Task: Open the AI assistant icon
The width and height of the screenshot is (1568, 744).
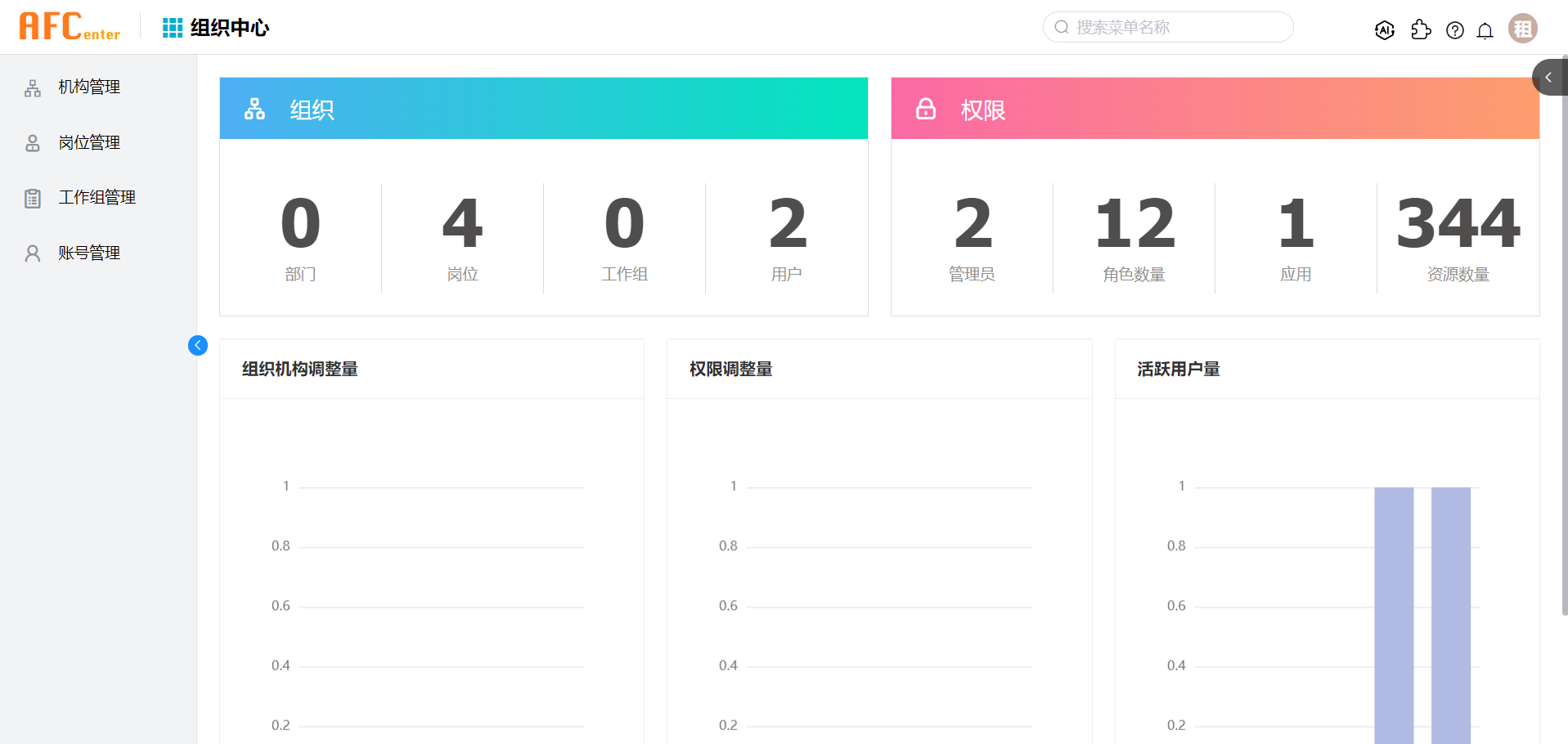Action: click(1385, 29)
